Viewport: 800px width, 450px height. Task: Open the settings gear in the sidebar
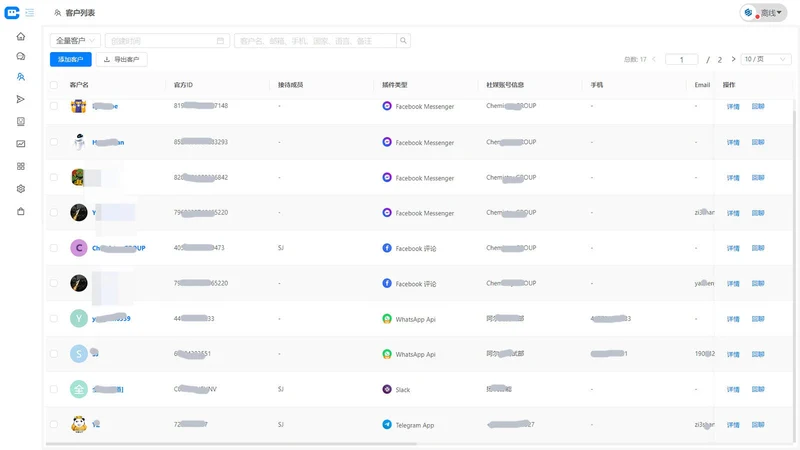pyautogui.click(x=21, y=189)
